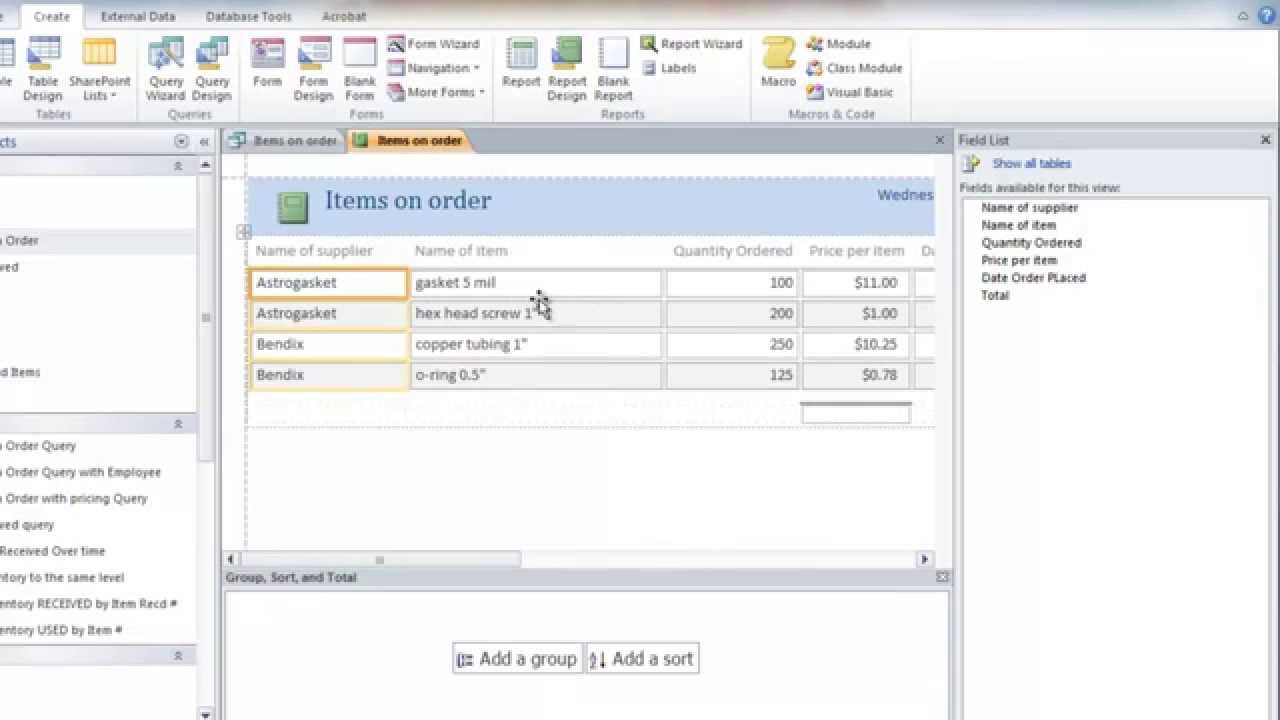Minimize the ribbon with caret button

(x=1244, y=16)
